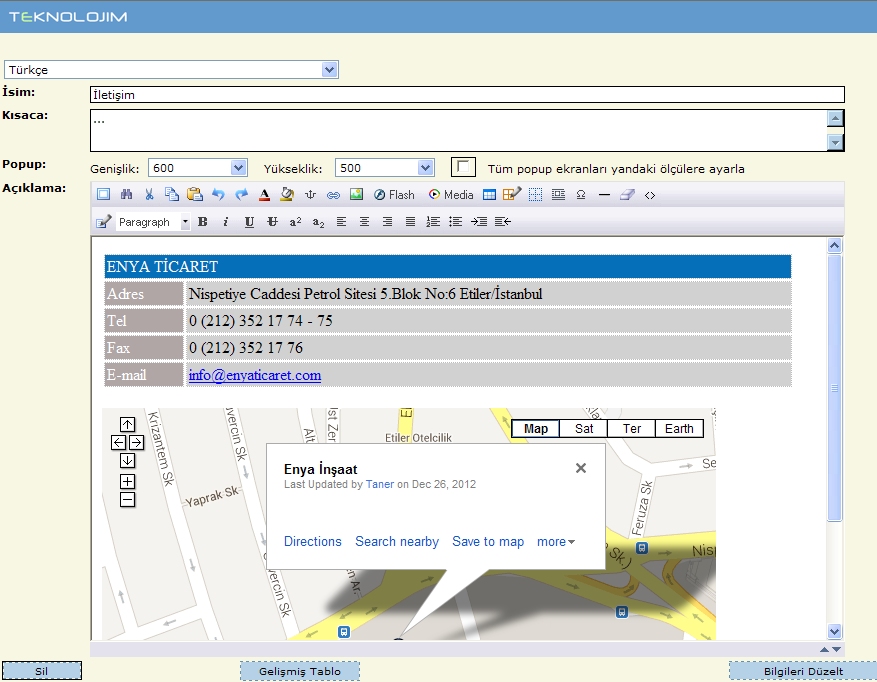Image resolution: width=877 pixels, height=682 pixels.
Task: Open Find with the binoculars icon
Action: [x=126, y=195]
